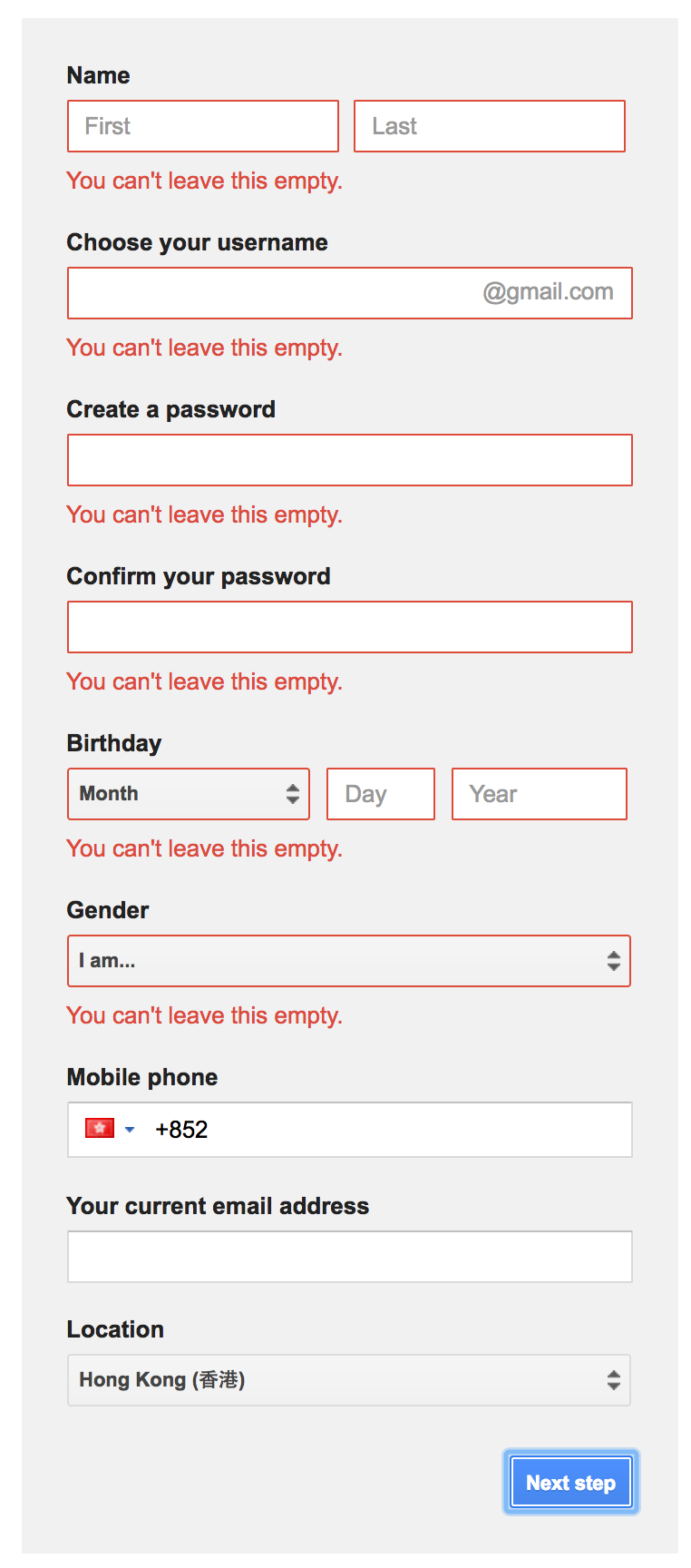Select the Create a password field

click(350, 460)
